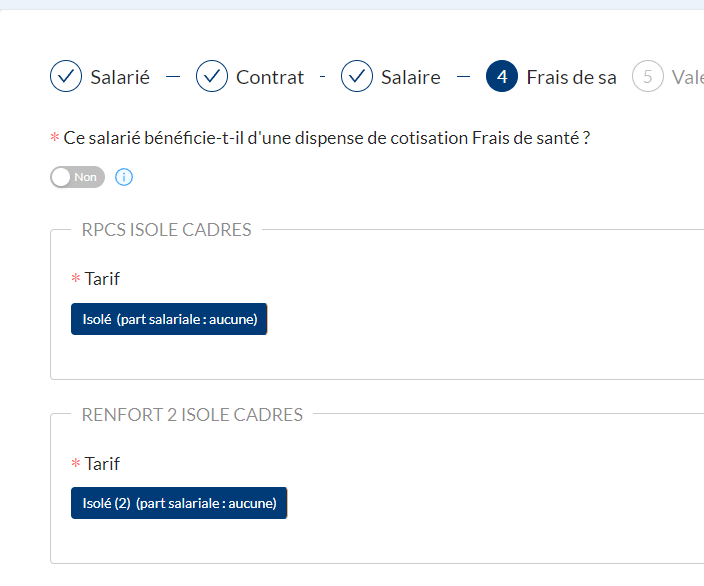Open the partially visible fifth step label
Viewport: 704px width, 586px height.
(688, 77)
